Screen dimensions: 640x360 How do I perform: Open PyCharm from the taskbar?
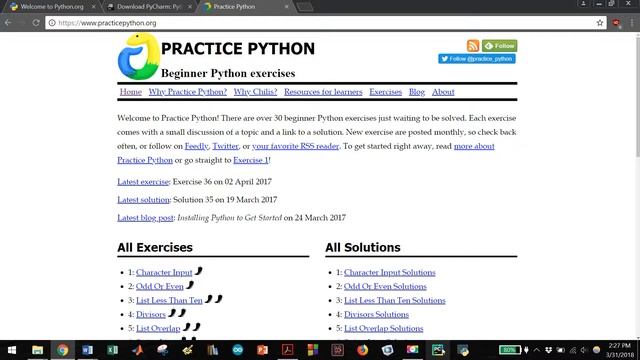[438, 350]
